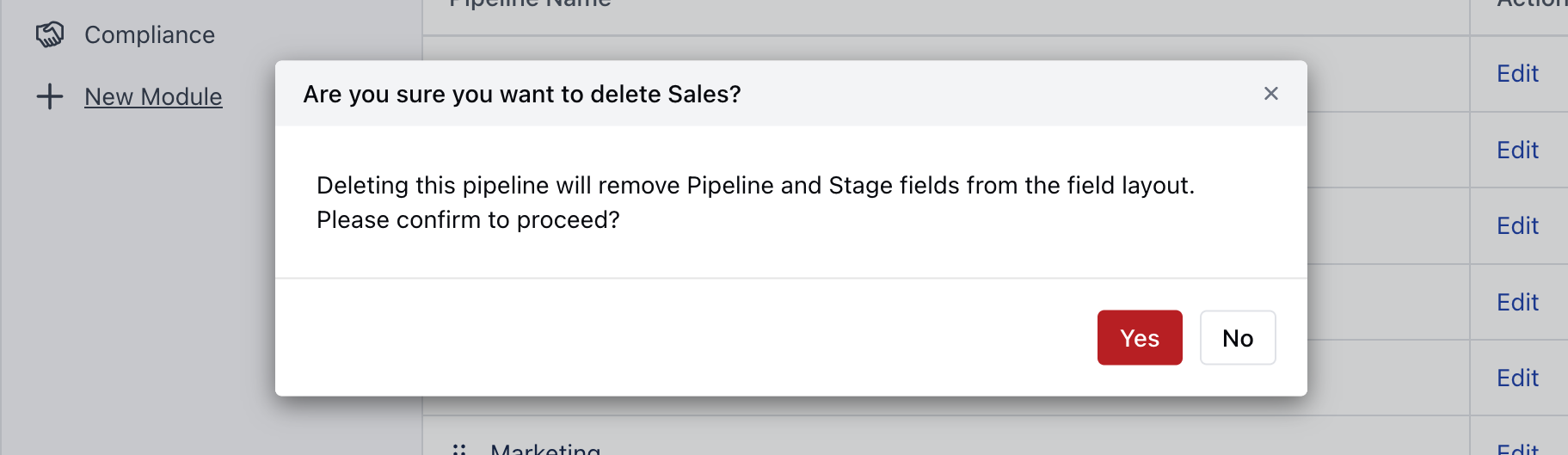Image resolution: width=1568 pixels, height=455 pixels.
Task: Click the fifth Edit link from top
Action: coord(1517,378)
